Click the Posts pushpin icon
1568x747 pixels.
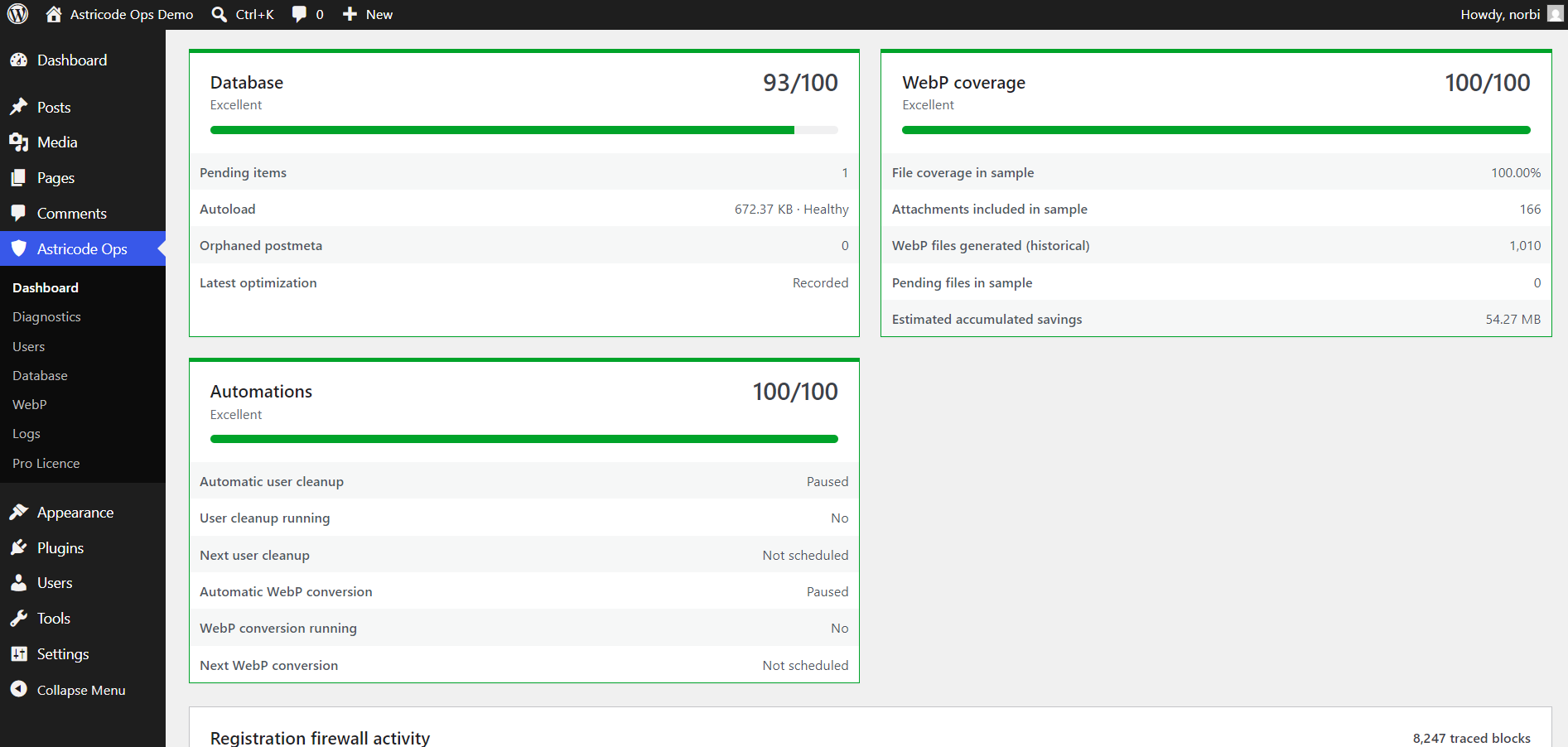(18, 107)
